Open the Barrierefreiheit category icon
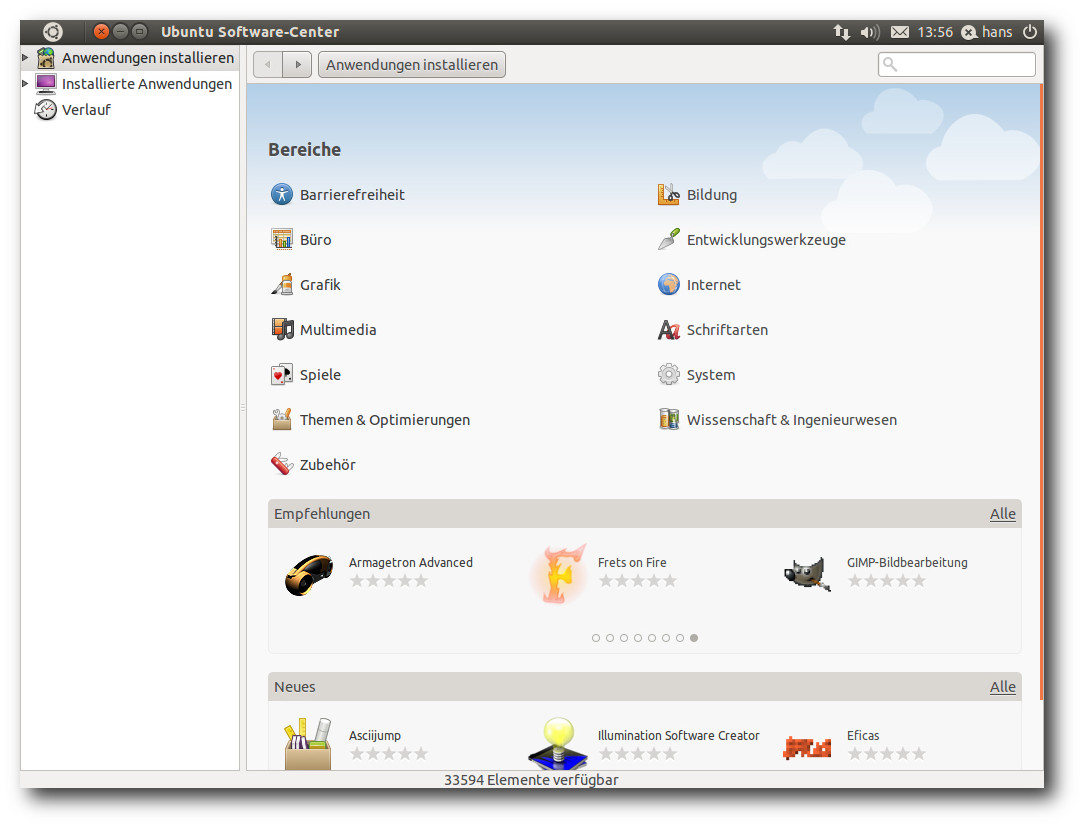Screen dimensions: 1084x828 click(x=282, y=195)
